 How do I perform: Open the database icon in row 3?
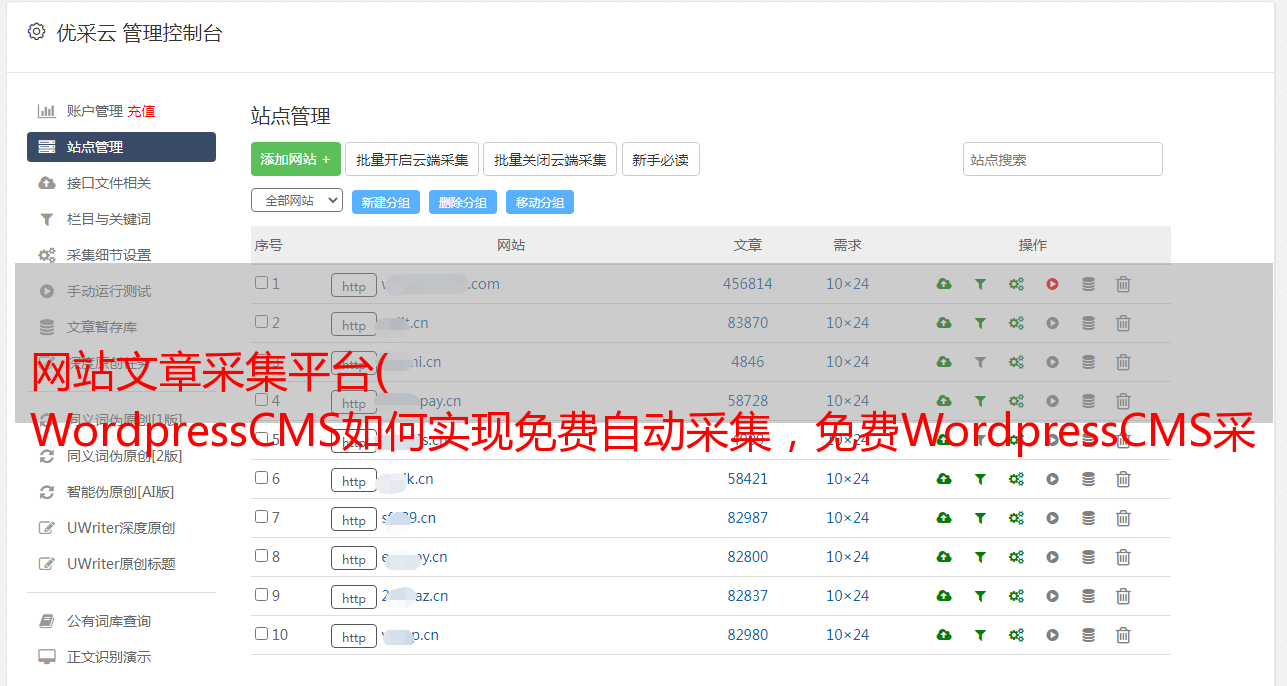1088,362
